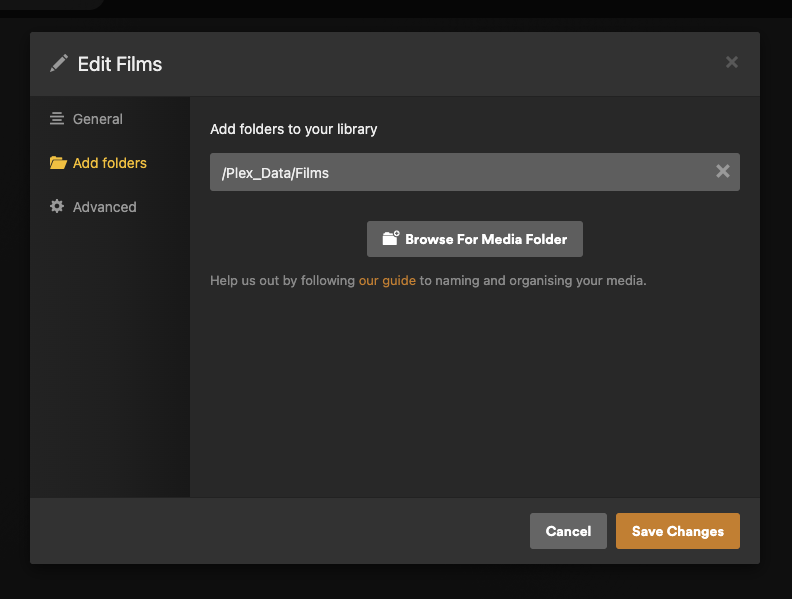The image size is (792, 599).
Task: Click the 'Help us out by following' text
Action: tap(283, 281)
